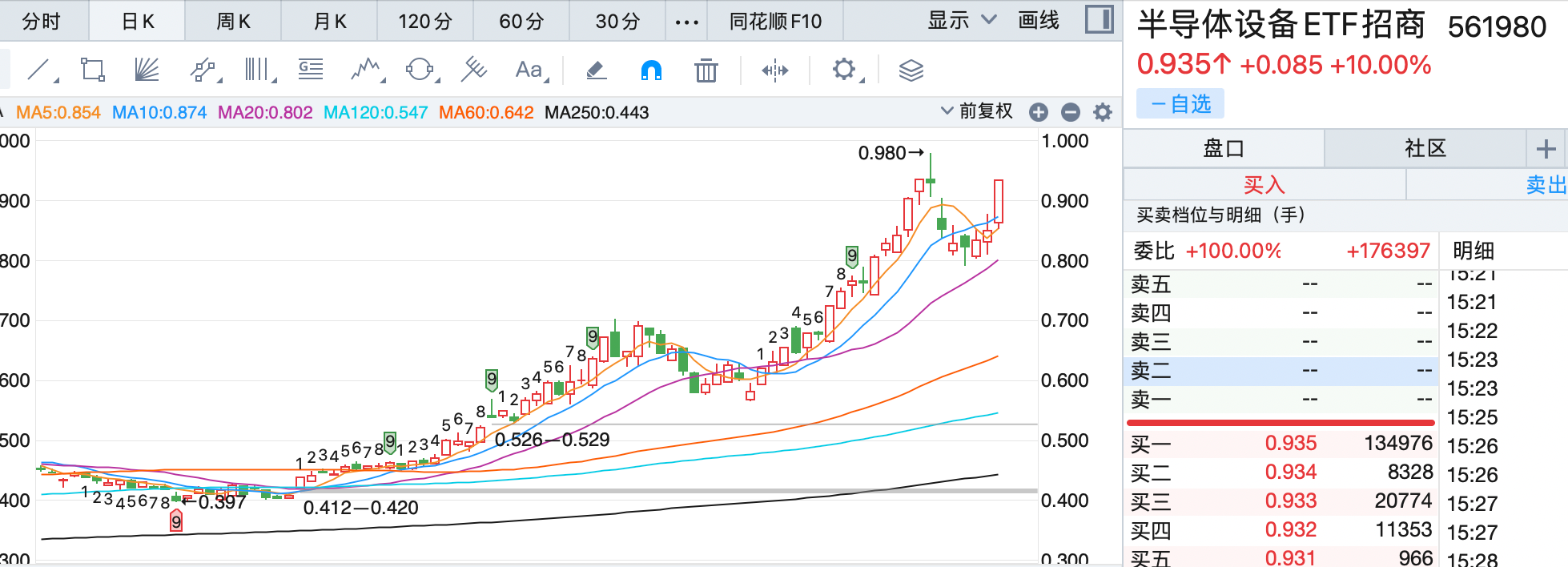Click the 画线 drawing toggle button
This screenshot has width=1568, height=567.
1039,21
